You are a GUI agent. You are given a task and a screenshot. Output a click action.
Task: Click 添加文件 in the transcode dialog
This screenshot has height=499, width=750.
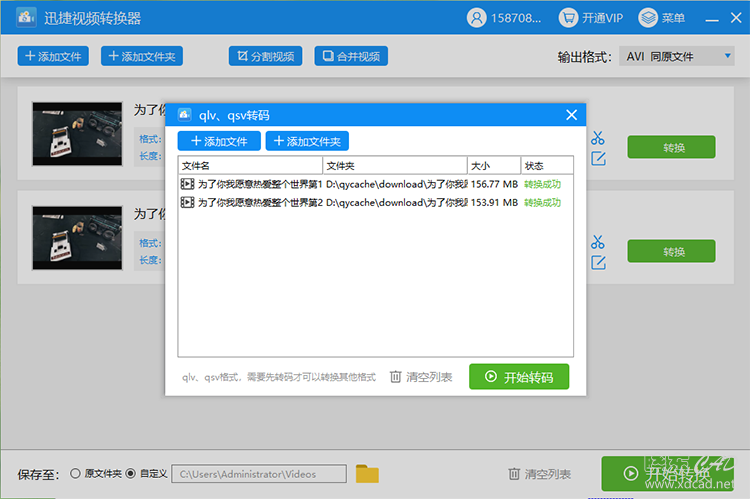click(219, 141)
